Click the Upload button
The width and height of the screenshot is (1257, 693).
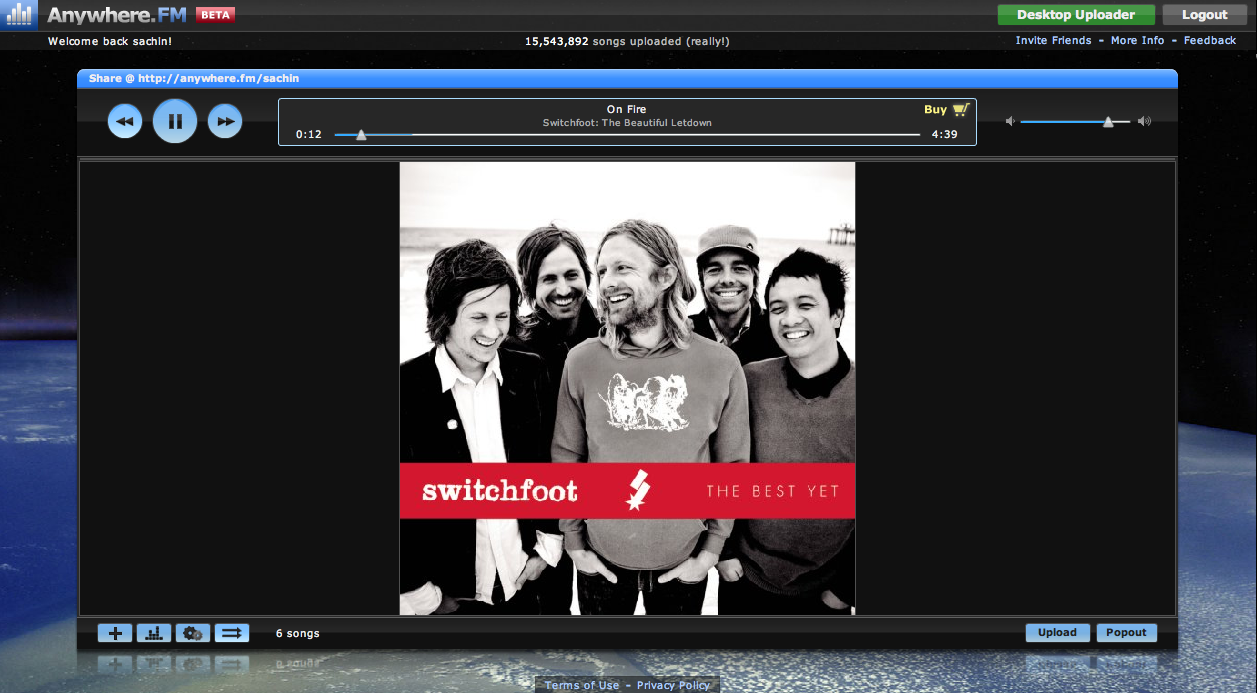(1057, 633)
